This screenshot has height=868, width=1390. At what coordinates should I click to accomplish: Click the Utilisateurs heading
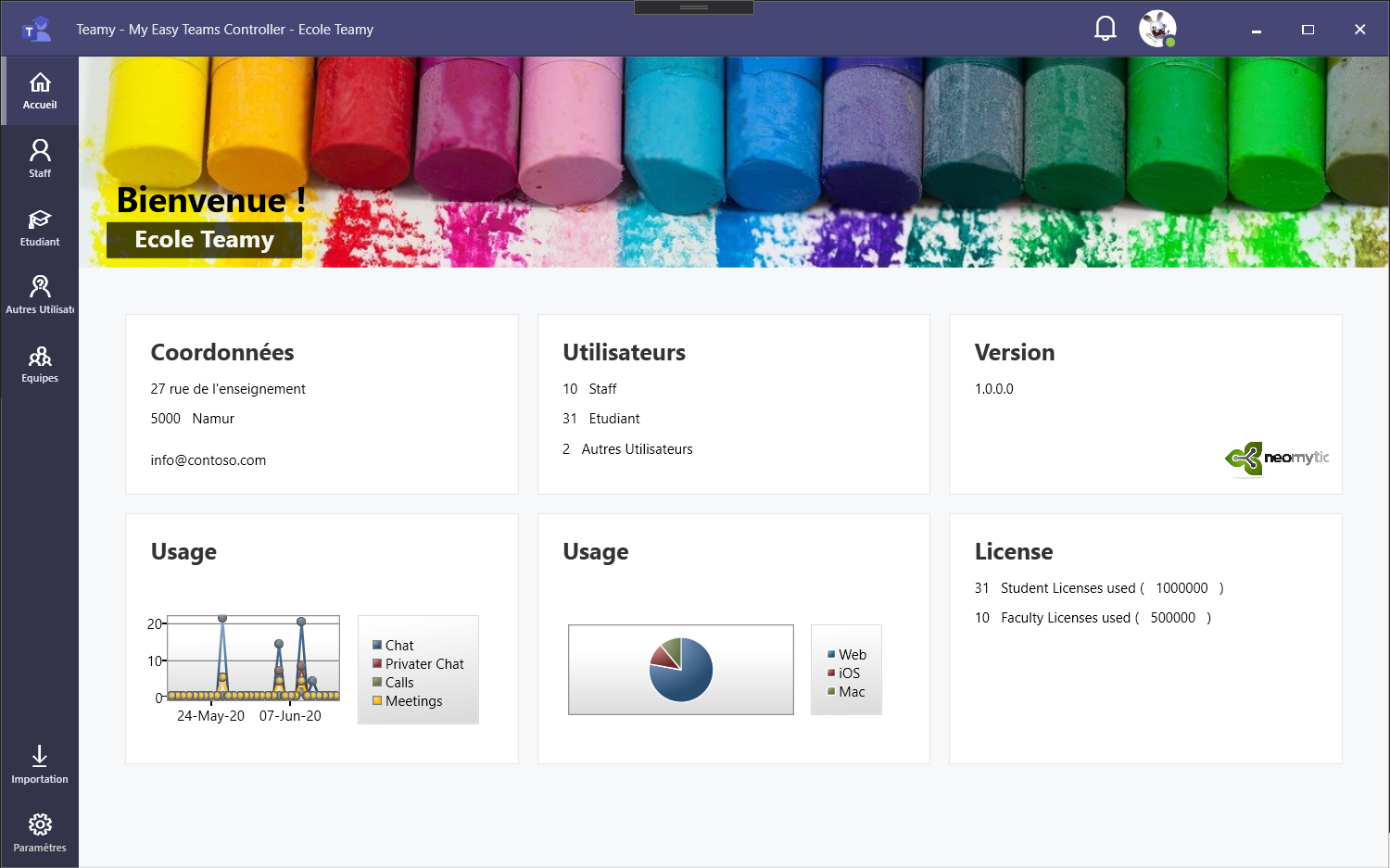point(625,353)
